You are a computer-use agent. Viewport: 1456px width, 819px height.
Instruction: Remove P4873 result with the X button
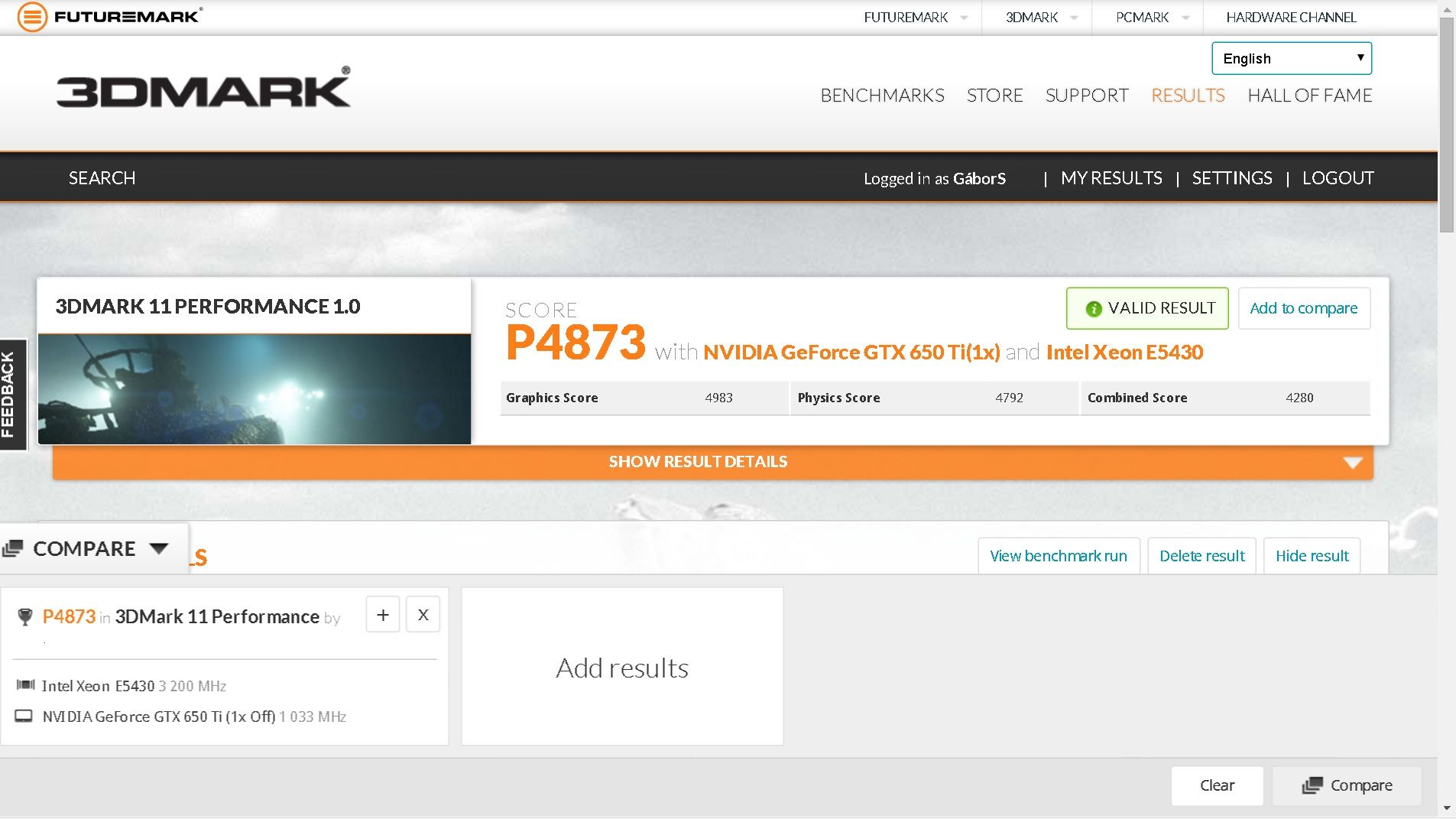[423, 615]
